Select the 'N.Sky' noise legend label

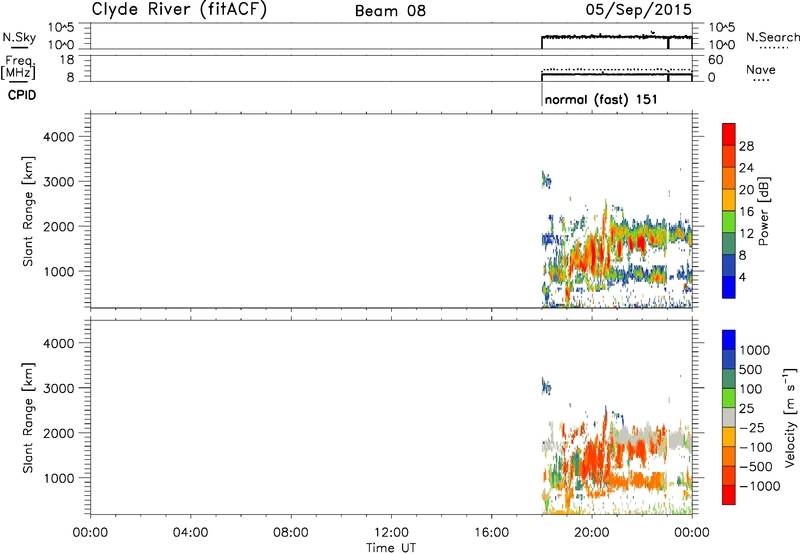19,37
